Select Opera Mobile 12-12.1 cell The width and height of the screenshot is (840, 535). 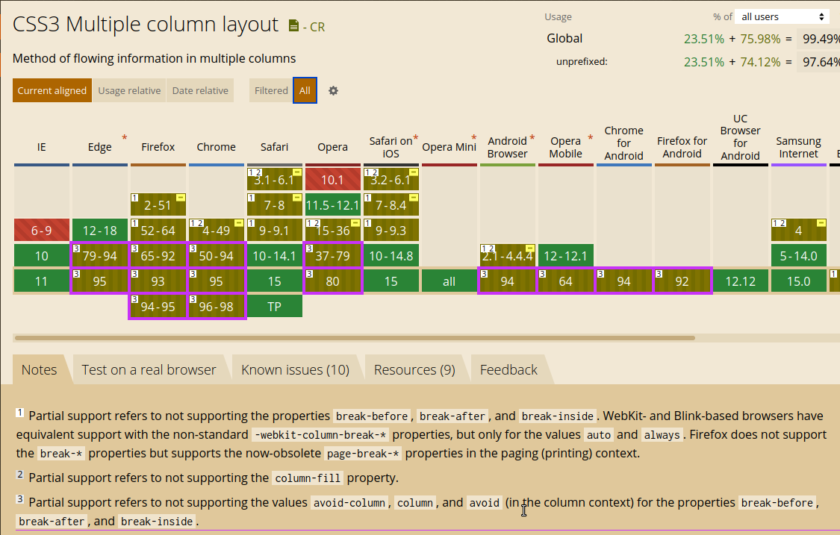566,256
